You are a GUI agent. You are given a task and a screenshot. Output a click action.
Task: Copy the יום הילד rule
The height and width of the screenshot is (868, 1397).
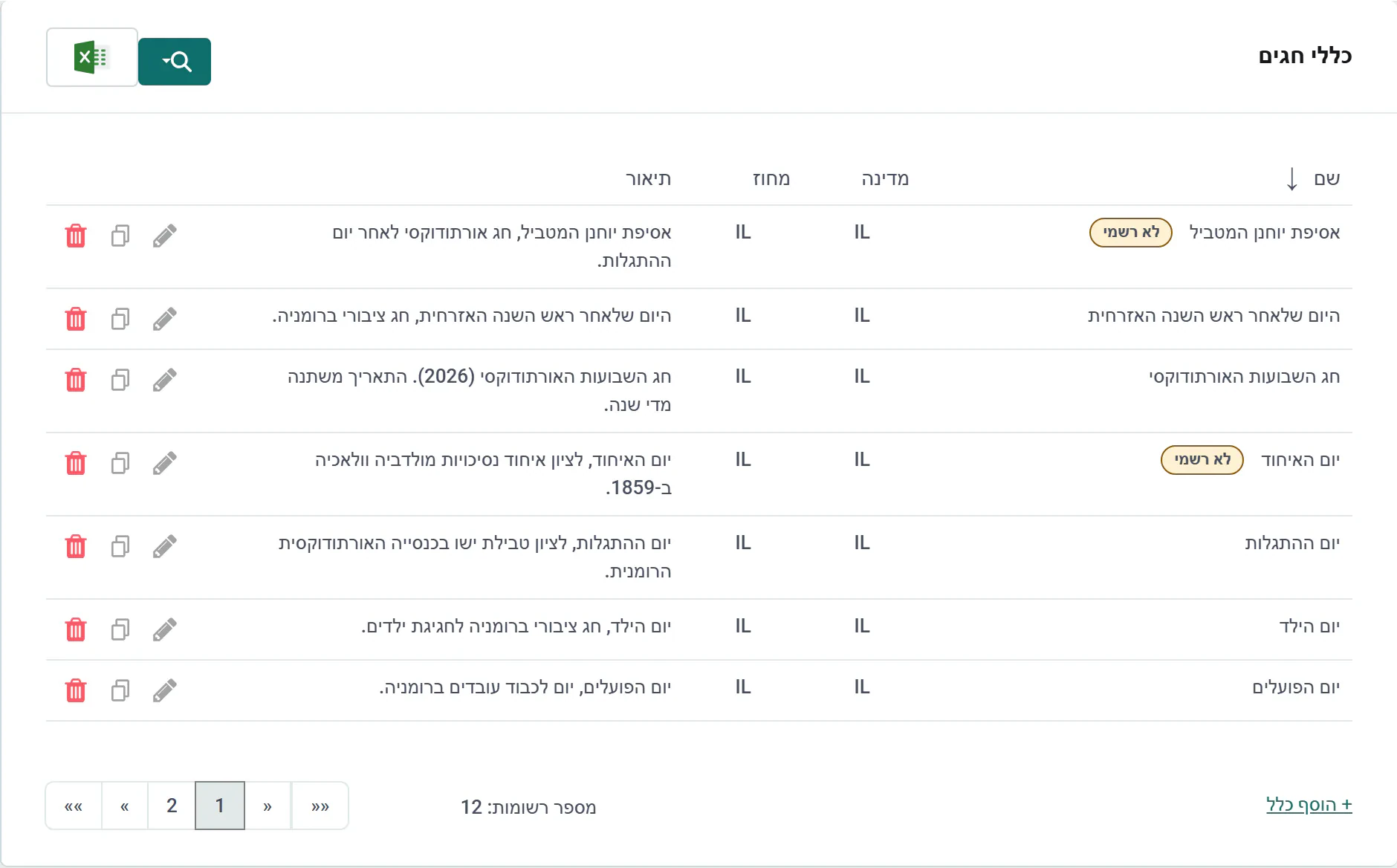tap(120, 629)
